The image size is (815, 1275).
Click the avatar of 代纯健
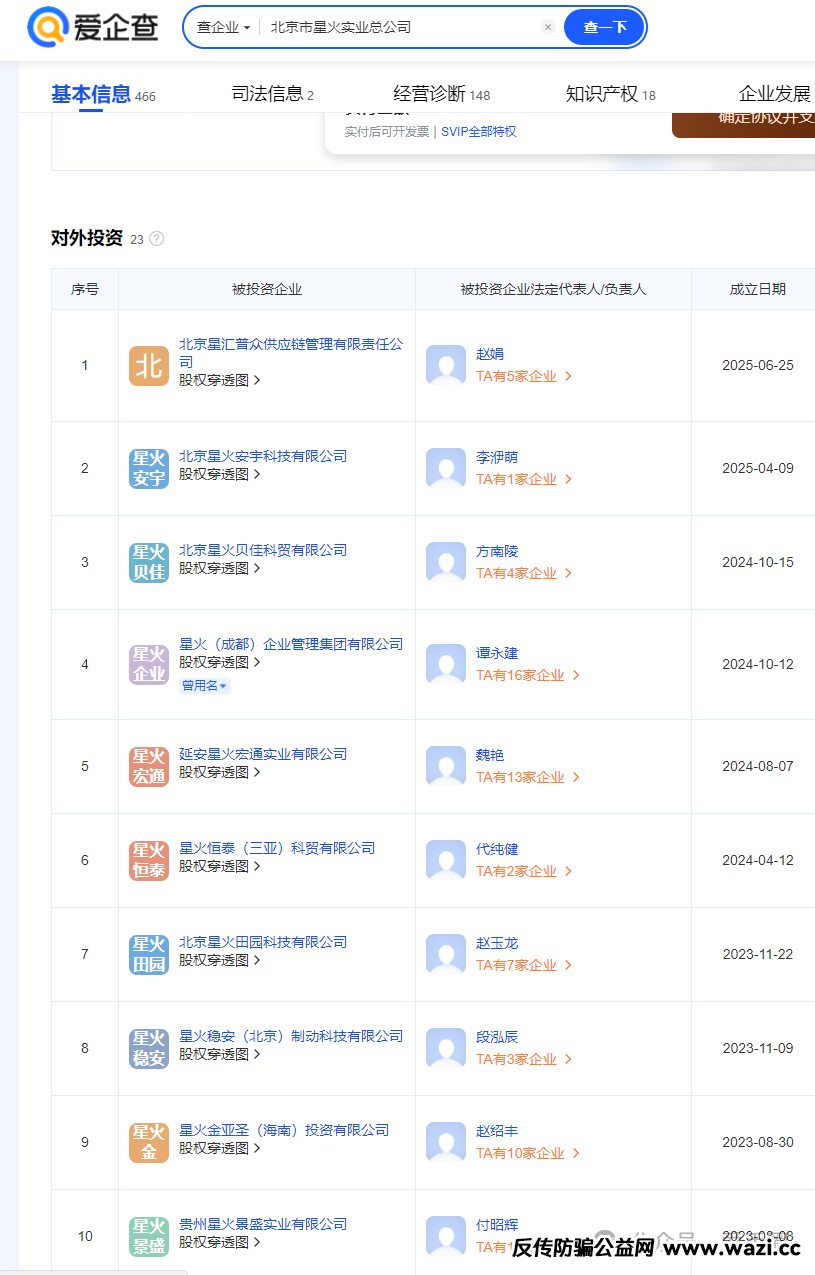tap(446, 860)
